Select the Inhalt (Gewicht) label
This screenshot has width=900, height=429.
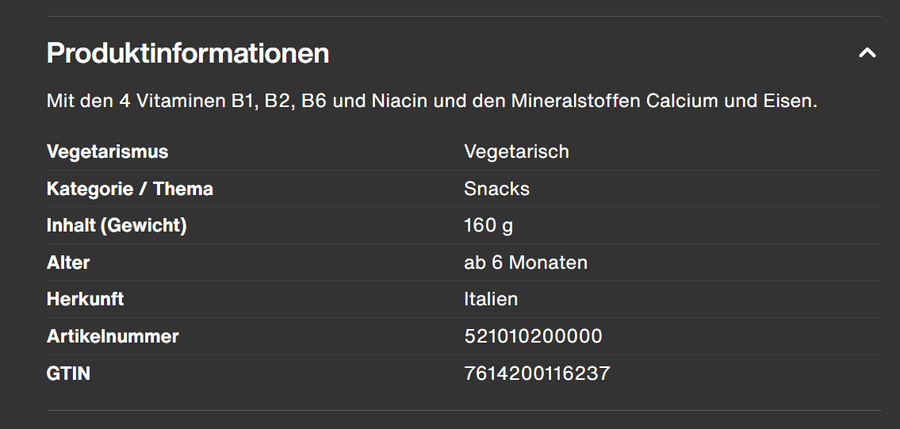(x=117, y=226)
